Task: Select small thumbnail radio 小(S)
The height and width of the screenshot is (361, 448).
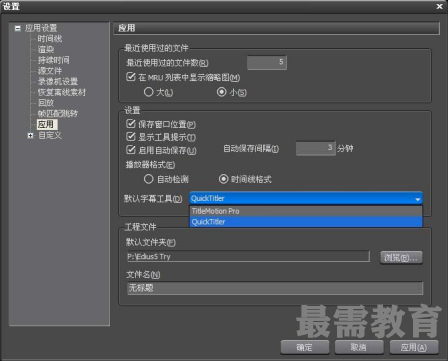Action: 222,92
